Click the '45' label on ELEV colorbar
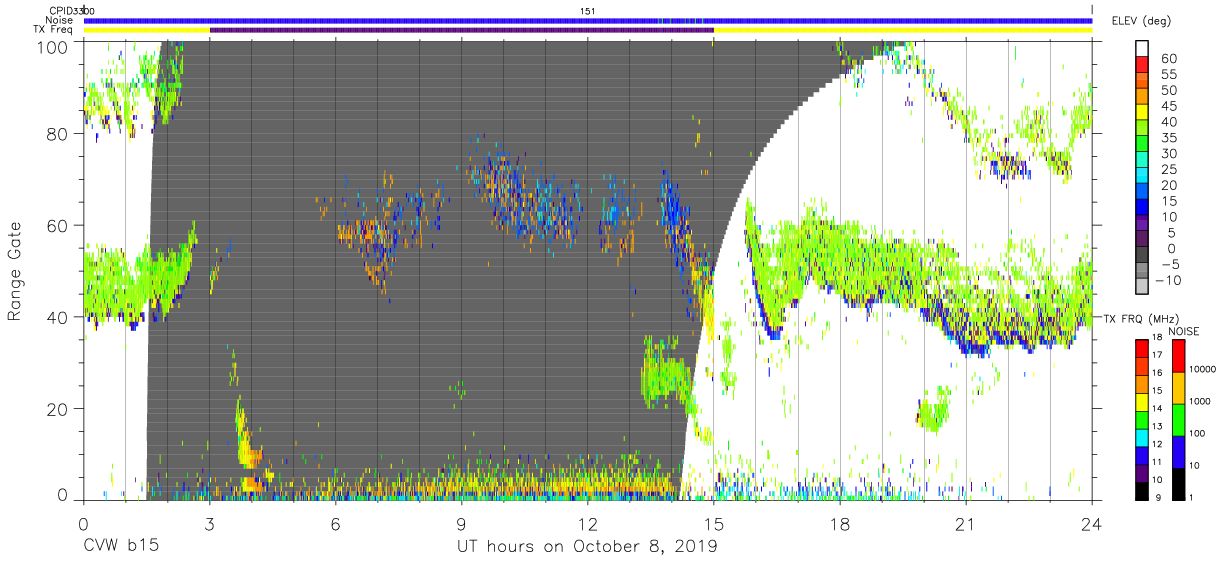This screenshot has width=1228, height=567. coord(1168,106)
